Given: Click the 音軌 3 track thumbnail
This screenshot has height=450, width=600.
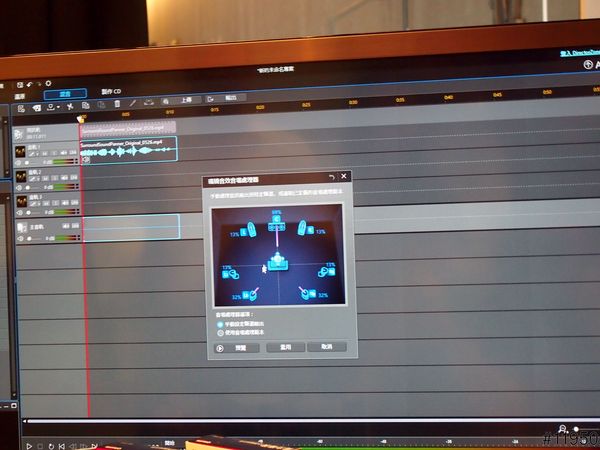Looking at the screenshot, I should (x=22, y=201).
